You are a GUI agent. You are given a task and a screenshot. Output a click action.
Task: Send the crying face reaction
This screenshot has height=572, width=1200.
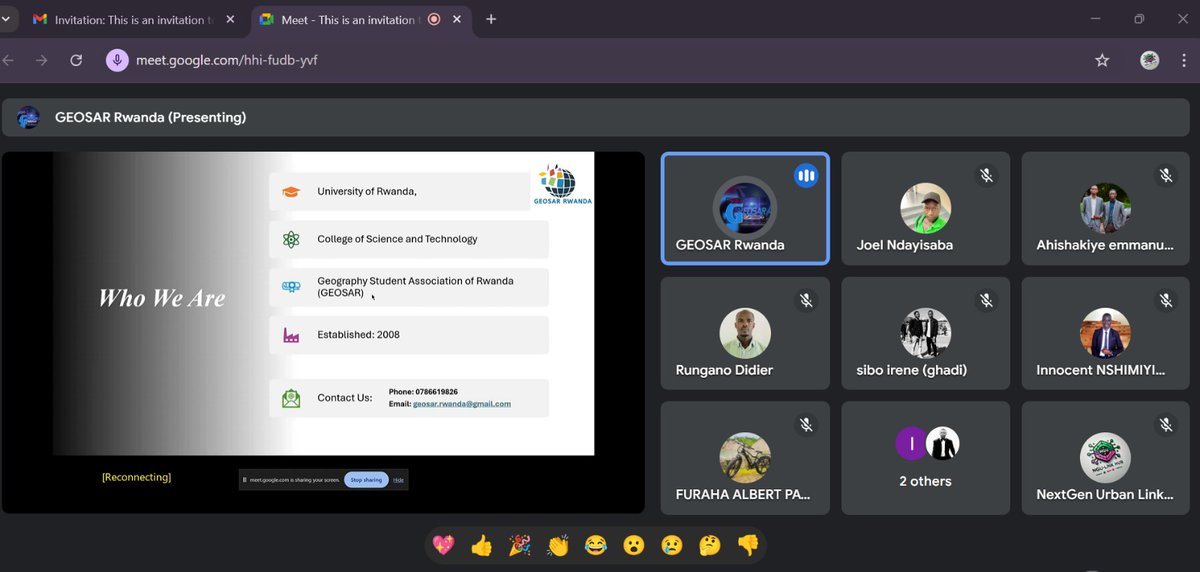[672, 545]
